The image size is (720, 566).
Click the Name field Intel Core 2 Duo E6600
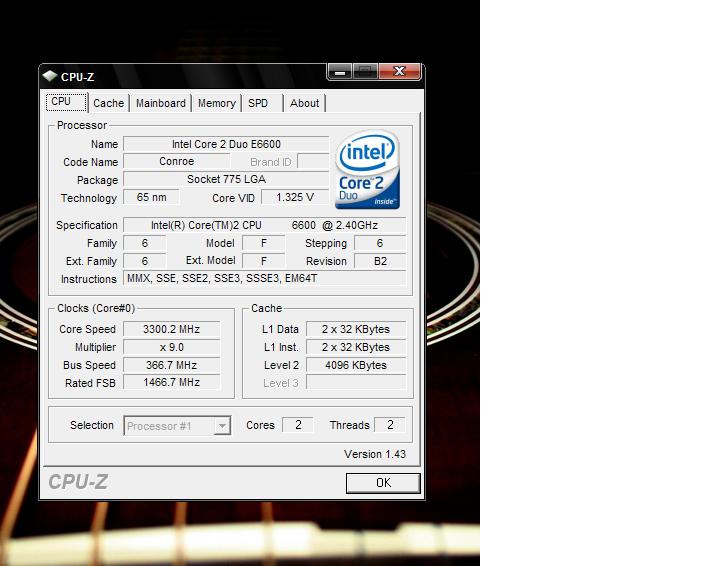tap(226, 144)
